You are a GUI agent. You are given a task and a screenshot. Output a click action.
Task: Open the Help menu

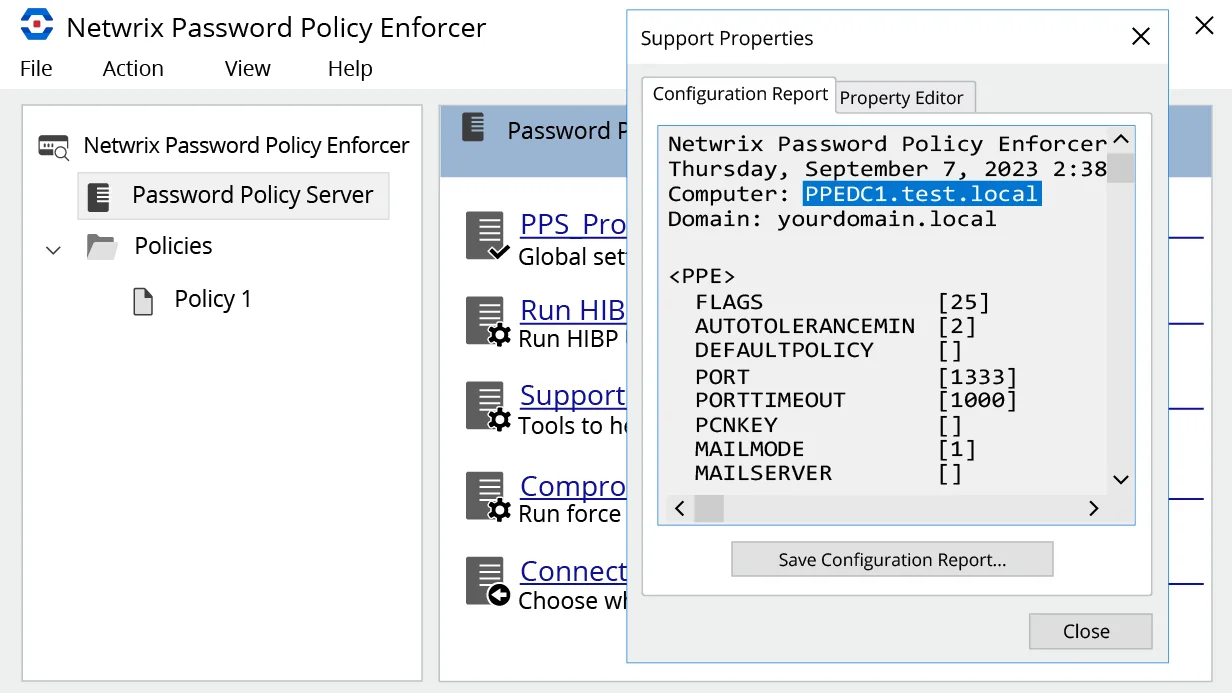(x=350, y=69)
